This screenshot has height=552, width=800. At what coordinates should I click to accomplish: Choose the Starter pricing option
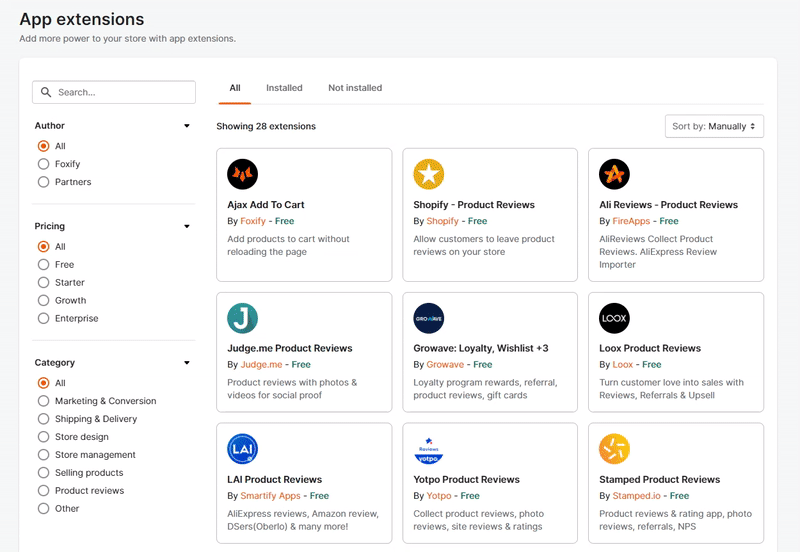tap(43, 282)
